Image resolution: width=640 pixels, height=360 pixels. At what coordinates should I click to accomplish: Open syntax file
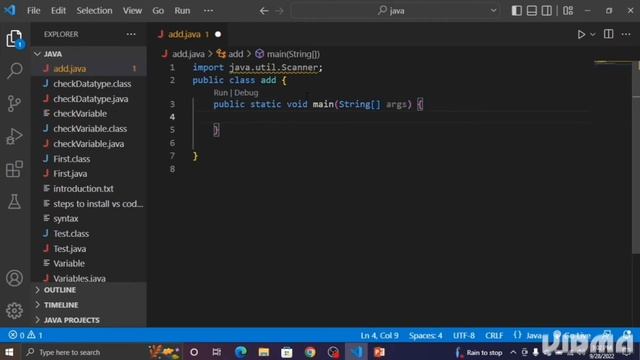point(89,218)
